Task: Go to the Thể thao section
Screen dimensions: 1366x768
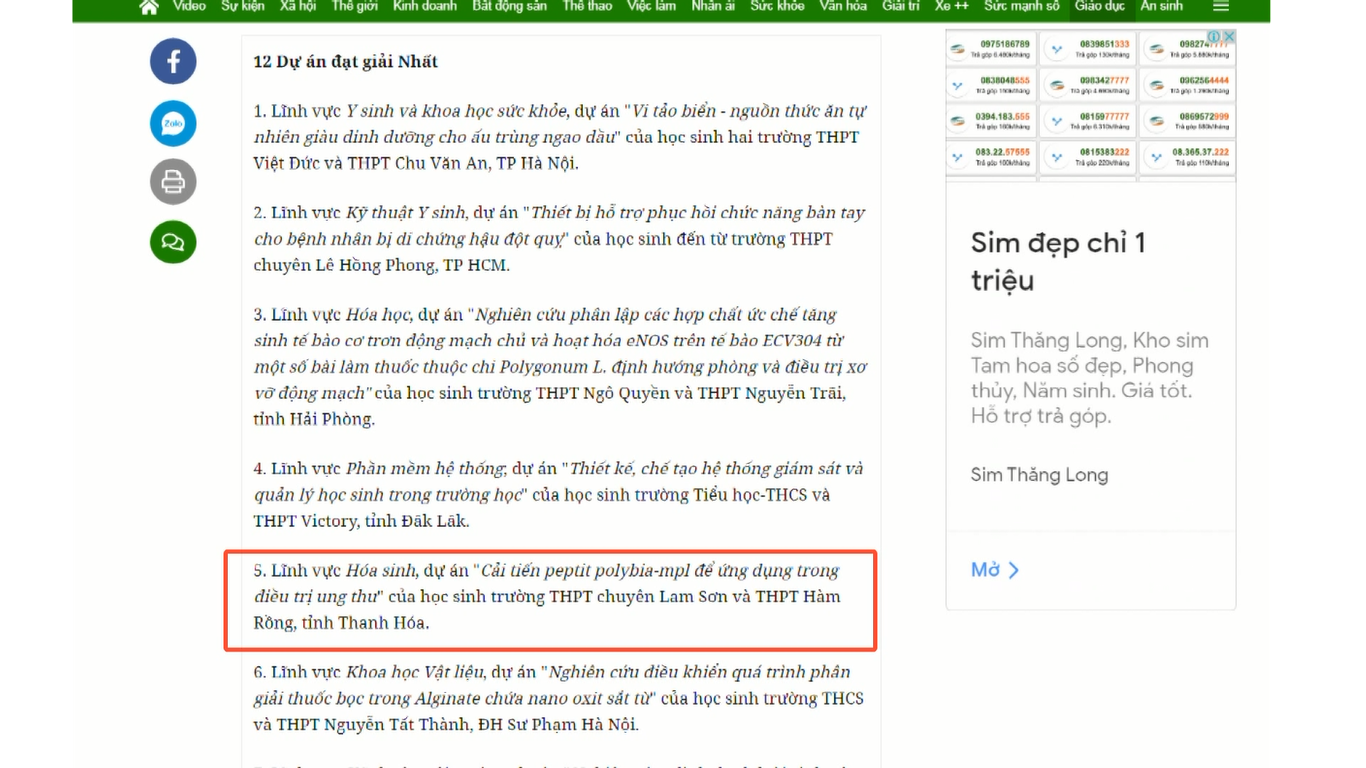Action: coord(587,6)
